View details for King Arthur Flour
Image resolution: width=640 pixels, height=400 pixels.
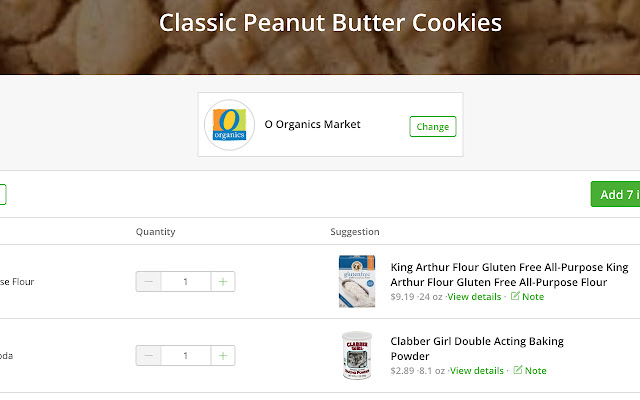pyautogui.click(x=475, y=297)
